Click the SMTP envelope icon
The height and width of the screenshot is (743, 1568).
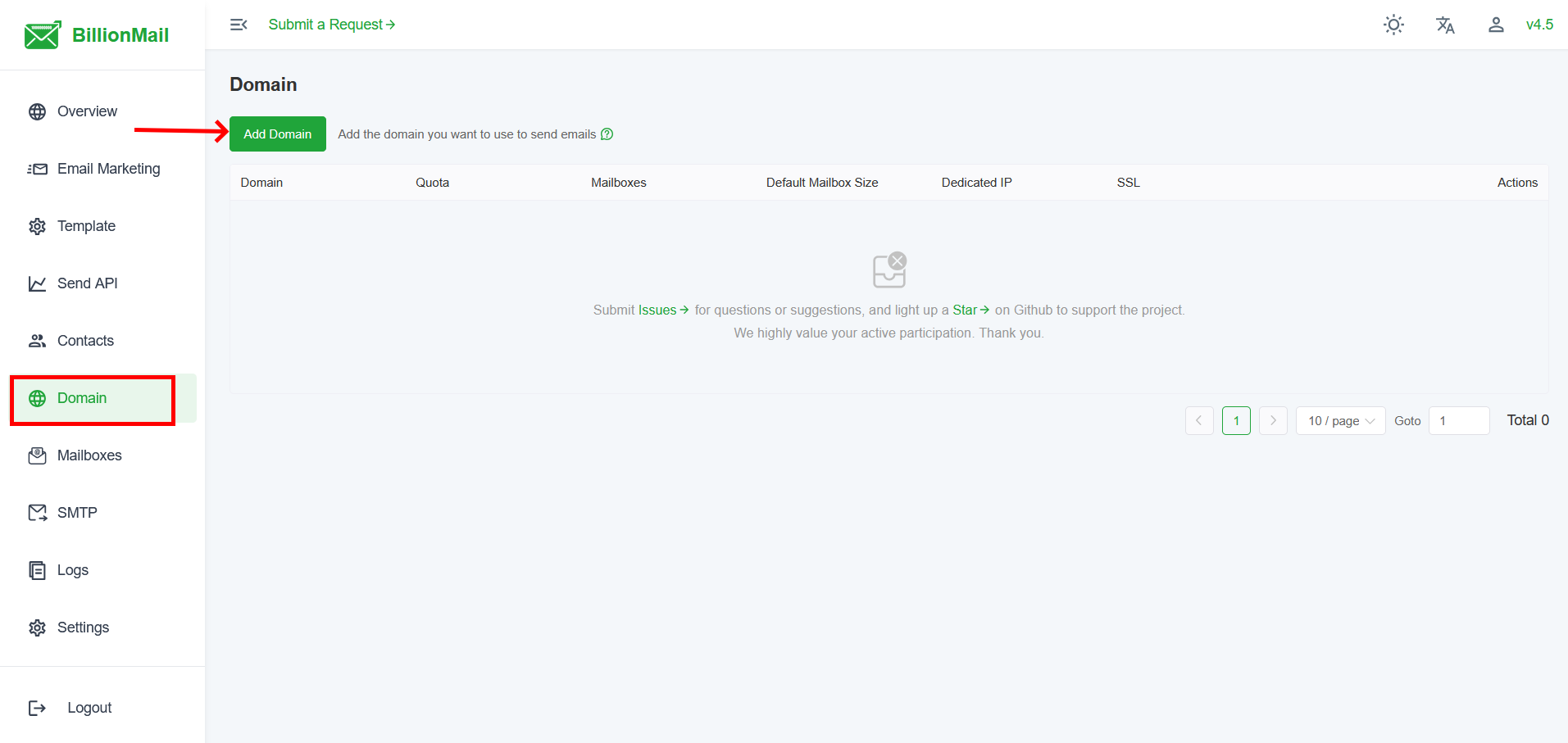tap(37, 513)
